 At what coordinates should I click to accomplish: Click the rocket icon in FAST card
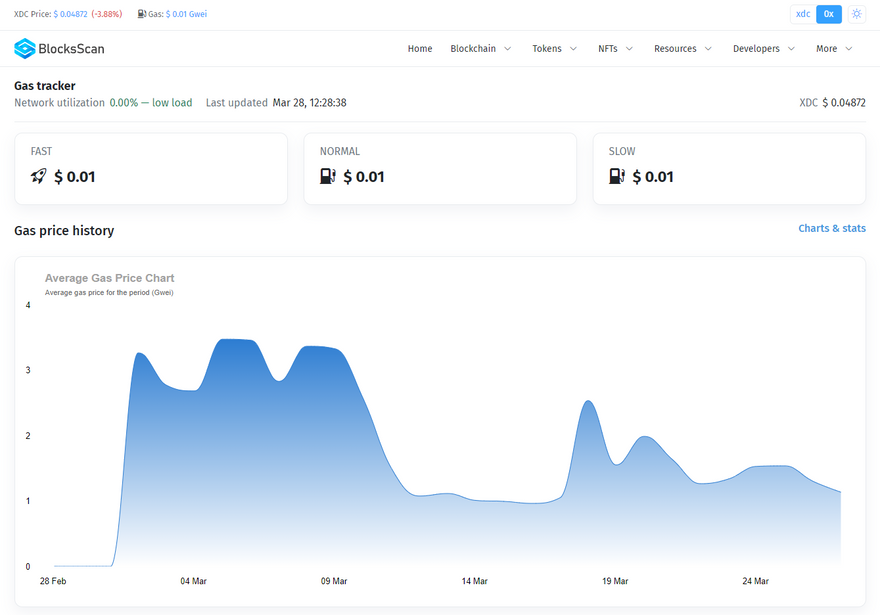coord(39,176)
